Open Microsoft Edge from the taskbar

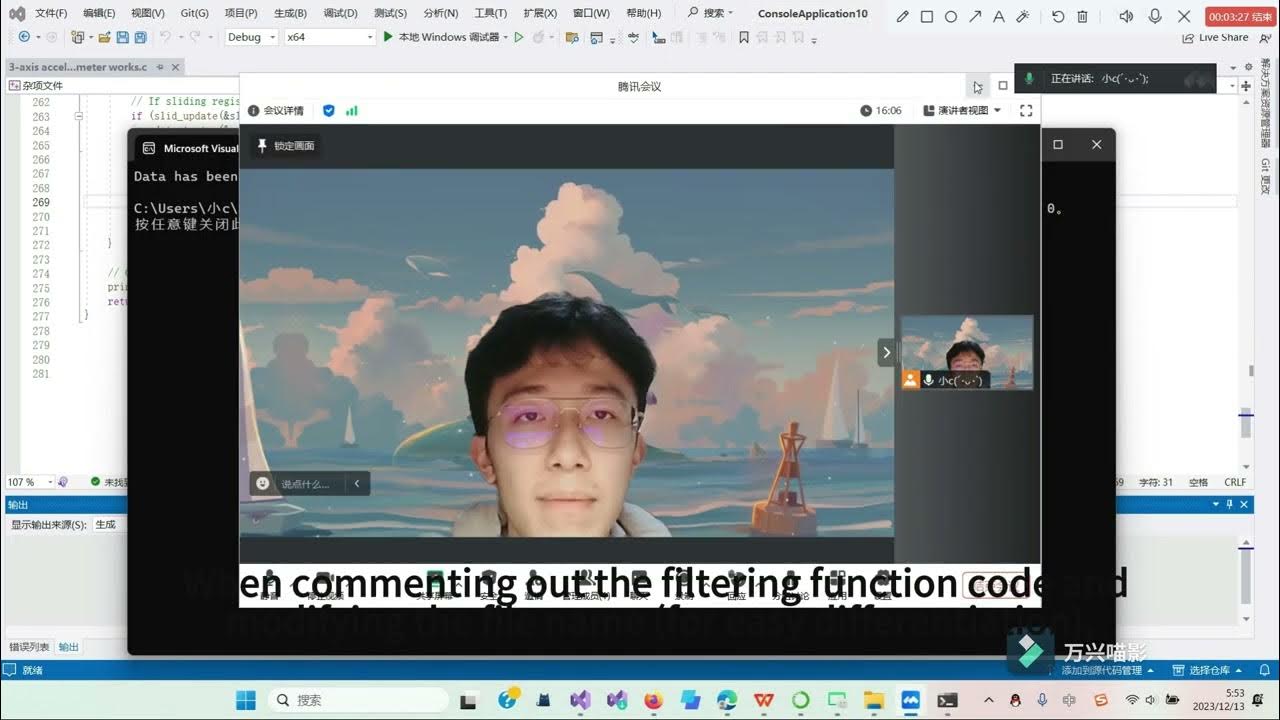pos(727,700)
